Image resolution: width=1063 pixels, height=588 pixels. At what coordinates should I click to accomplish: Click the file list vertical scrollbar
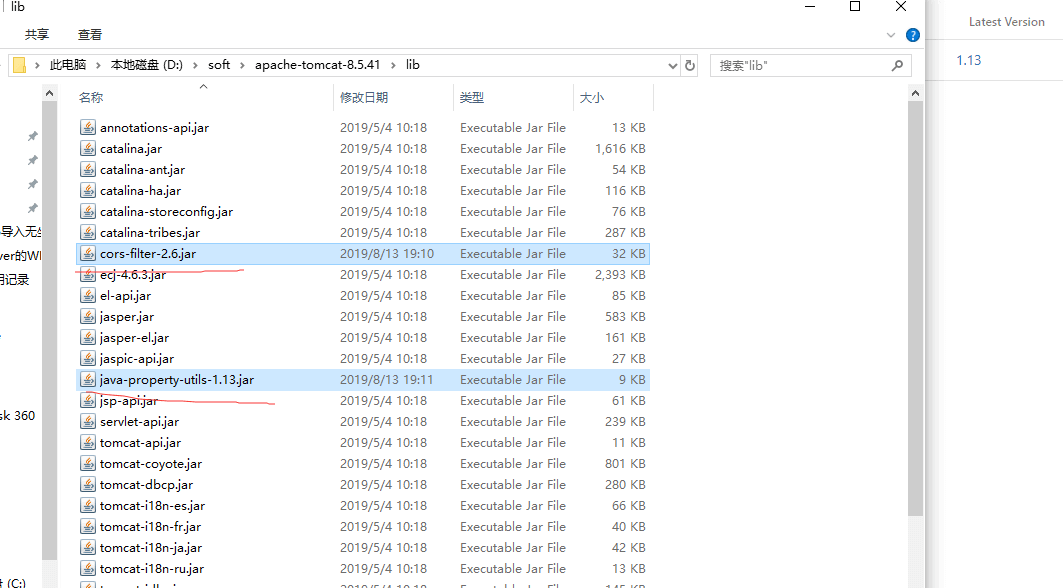pos(915,300)
